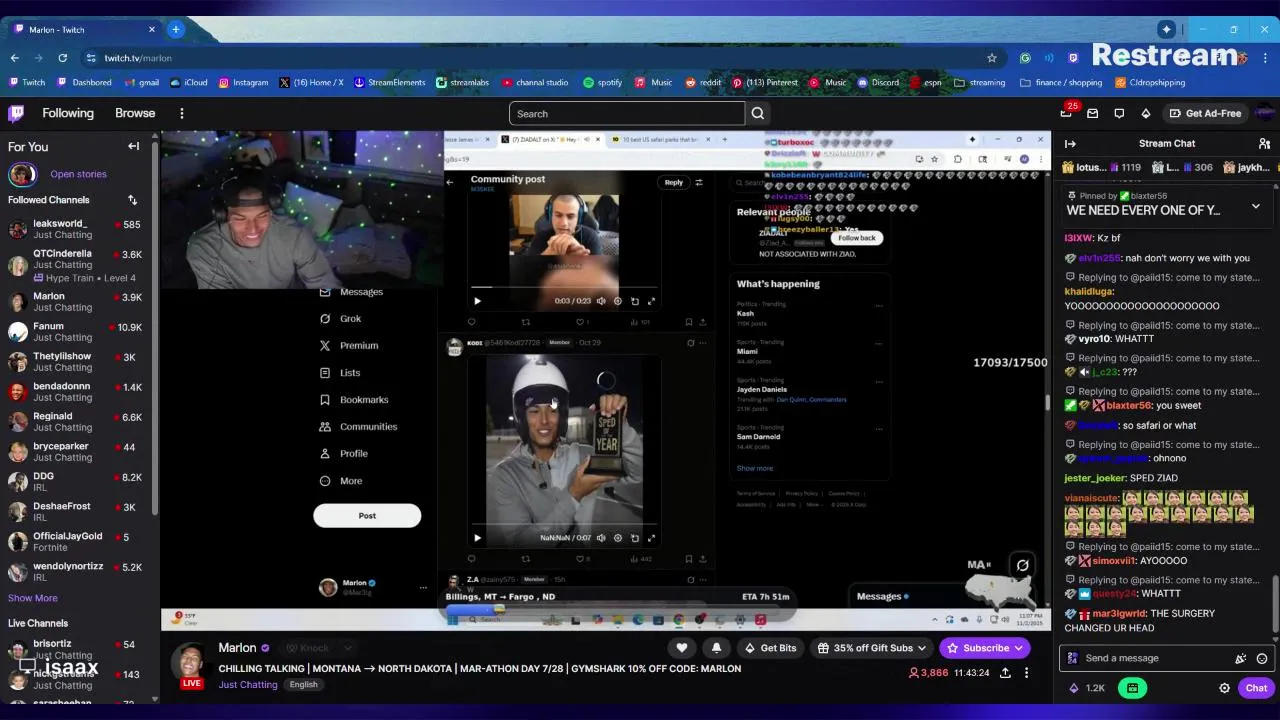1280x720 pixels.
Task: Open the StreamElements bookmark
Action: click(389, 83)
